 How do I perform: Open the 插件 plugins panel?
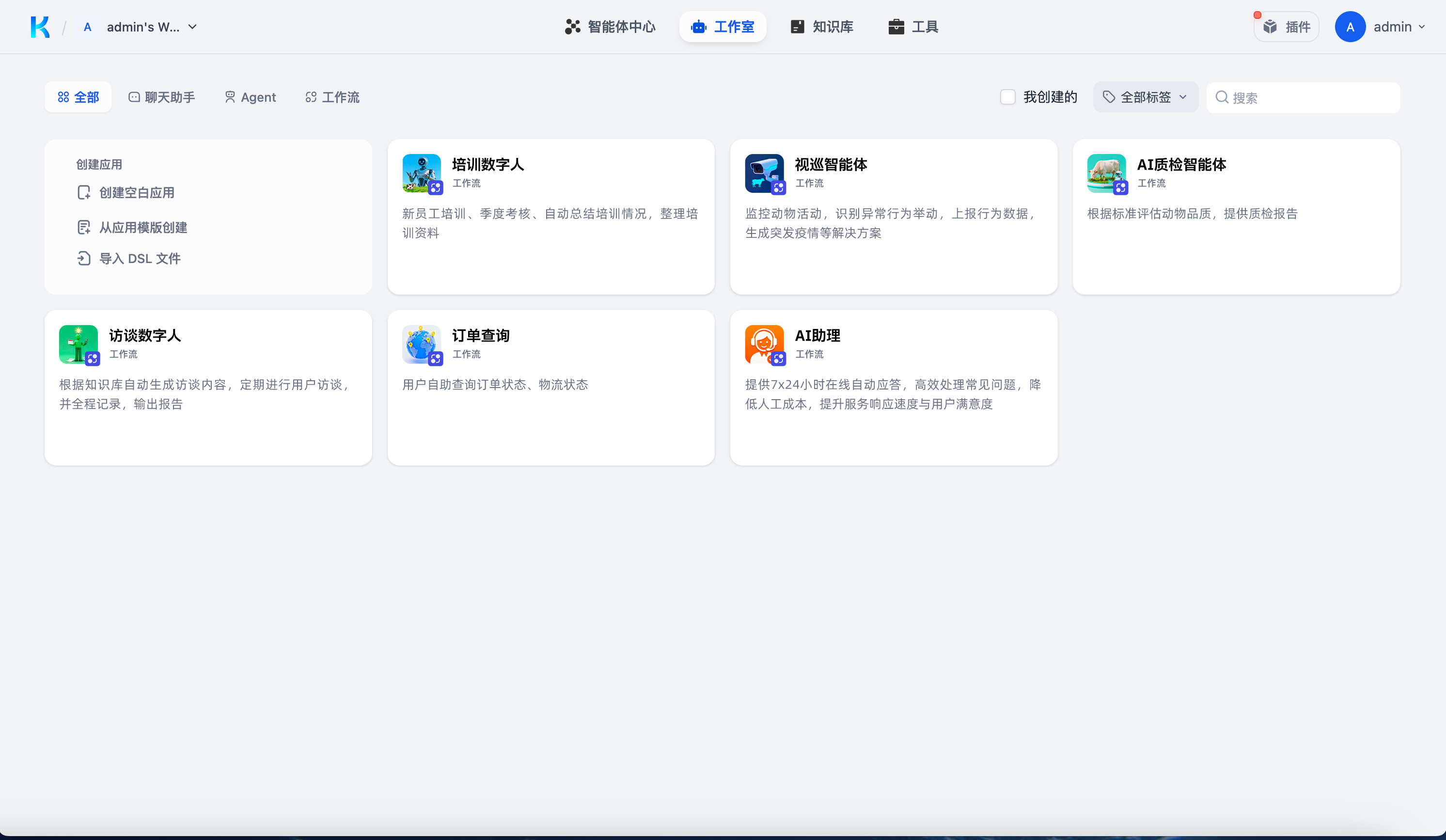[x=1287, y=27]
